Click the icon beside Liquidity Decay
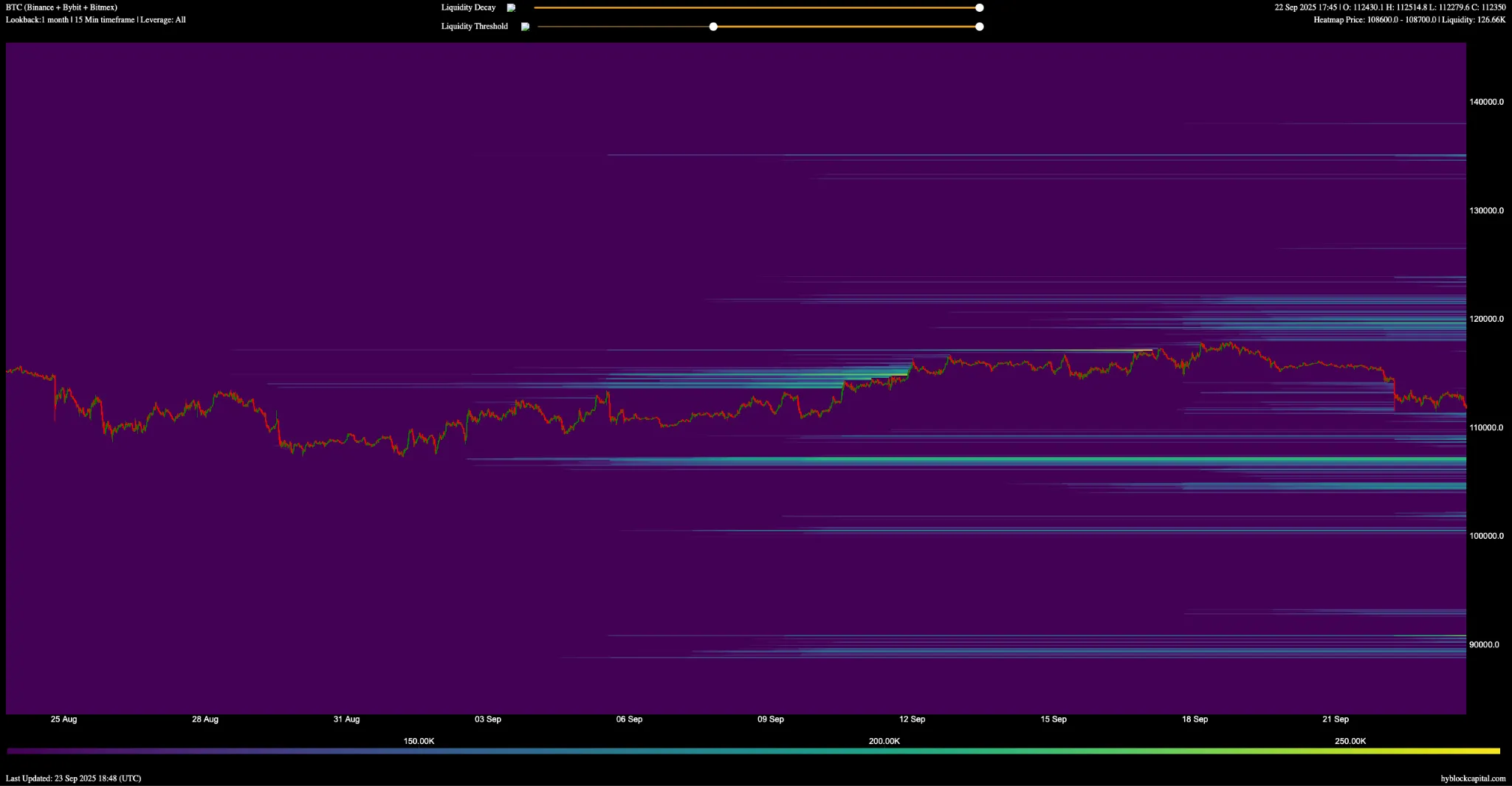1512x786 pixels. point(511,8)
